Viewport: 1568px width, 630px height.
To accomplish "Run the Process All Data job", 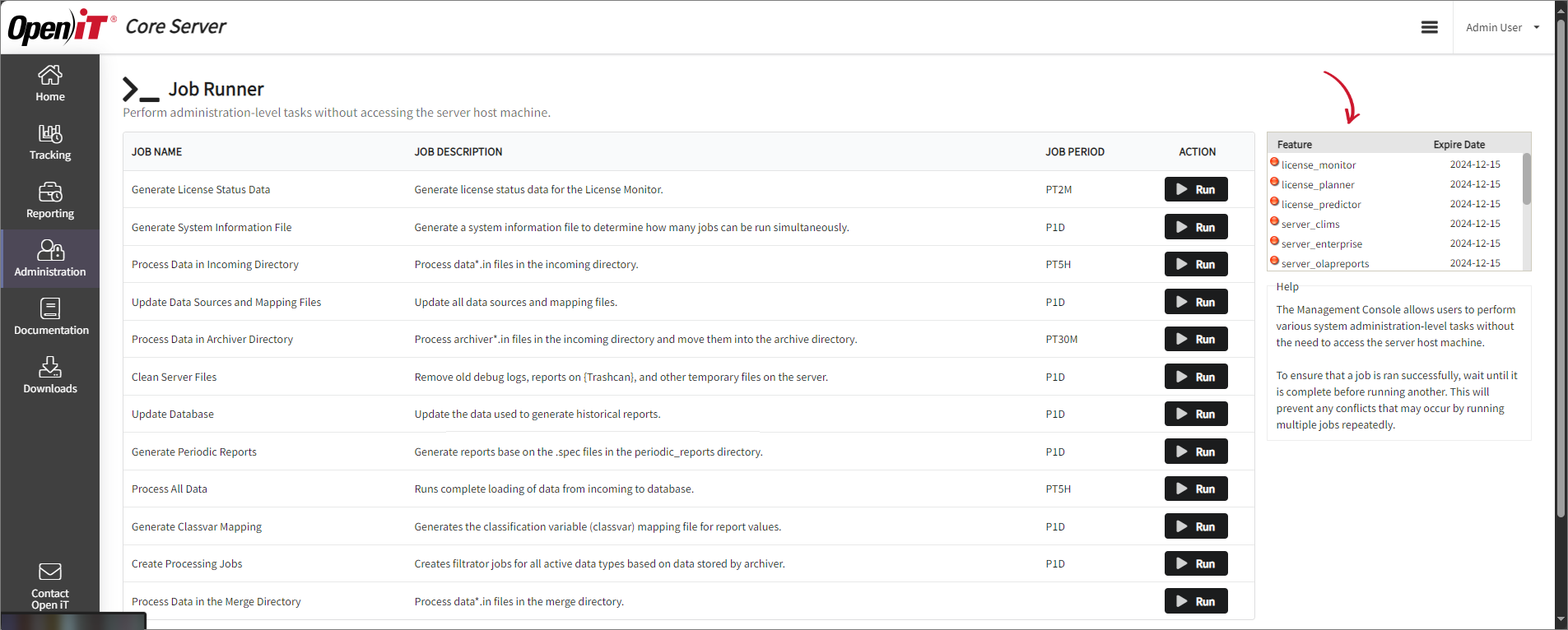I will pos(1195,489).
